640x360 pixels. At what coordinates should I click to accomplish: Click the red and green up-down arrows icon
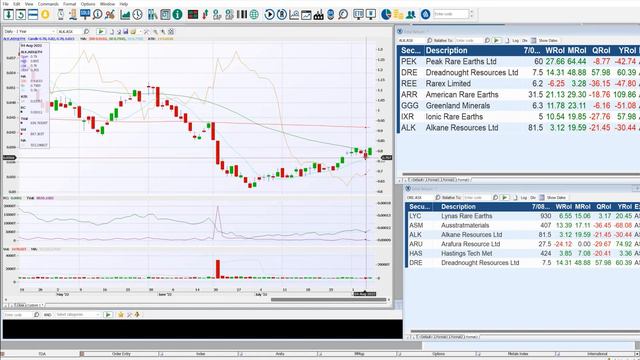click(x=205, y=15)
